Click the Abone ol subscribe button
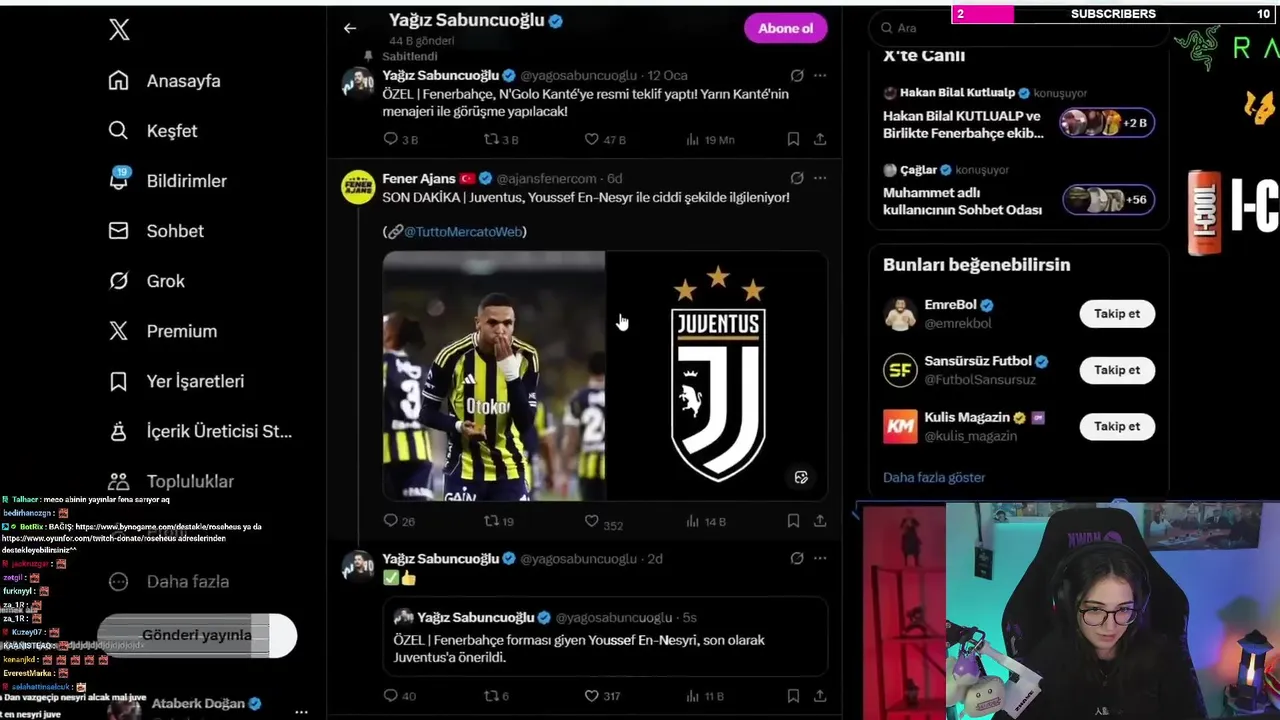 [x=785, y=28]
